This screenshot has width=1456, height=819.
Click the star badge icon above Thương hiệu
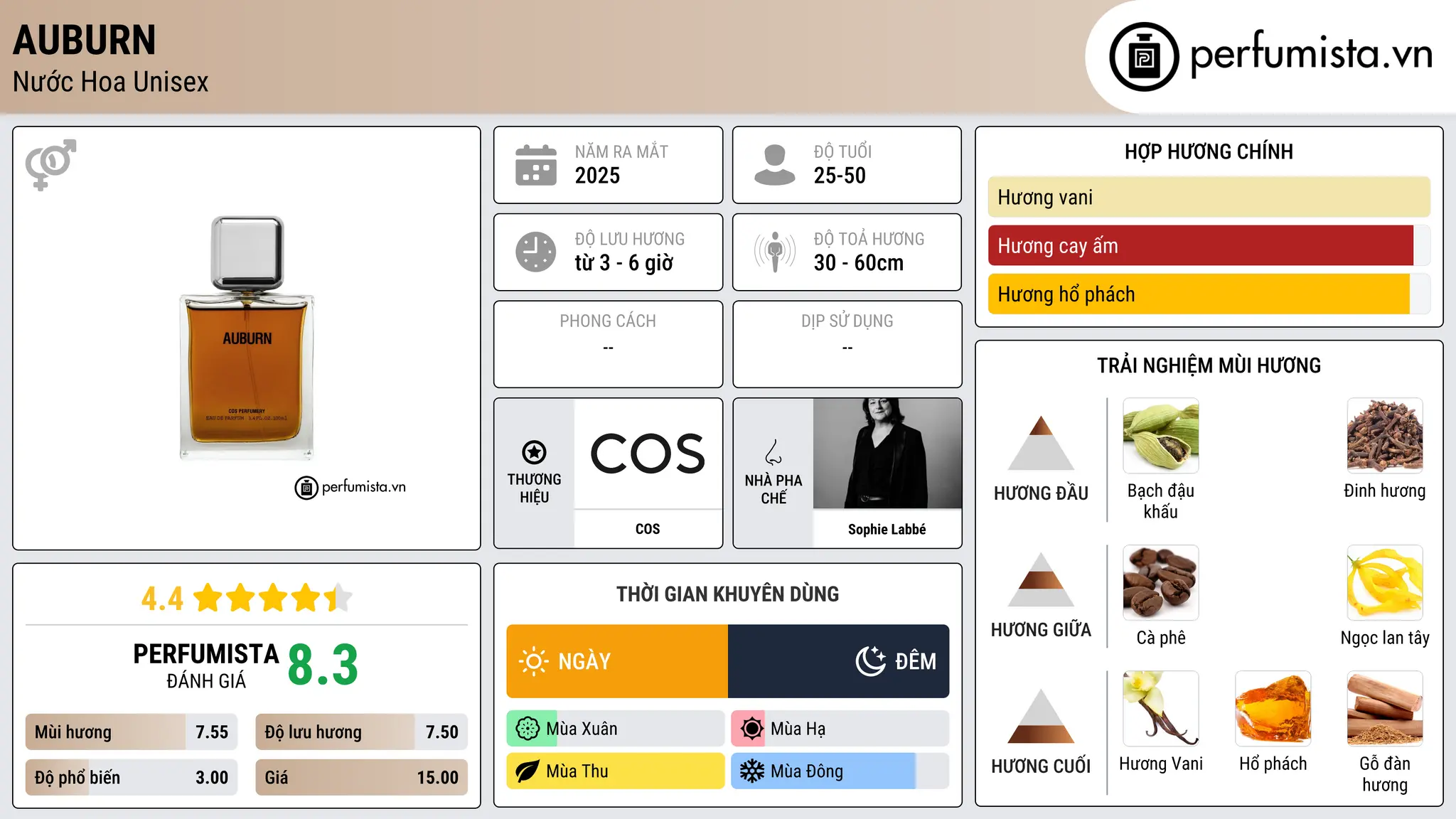click(x=534, y=451)
